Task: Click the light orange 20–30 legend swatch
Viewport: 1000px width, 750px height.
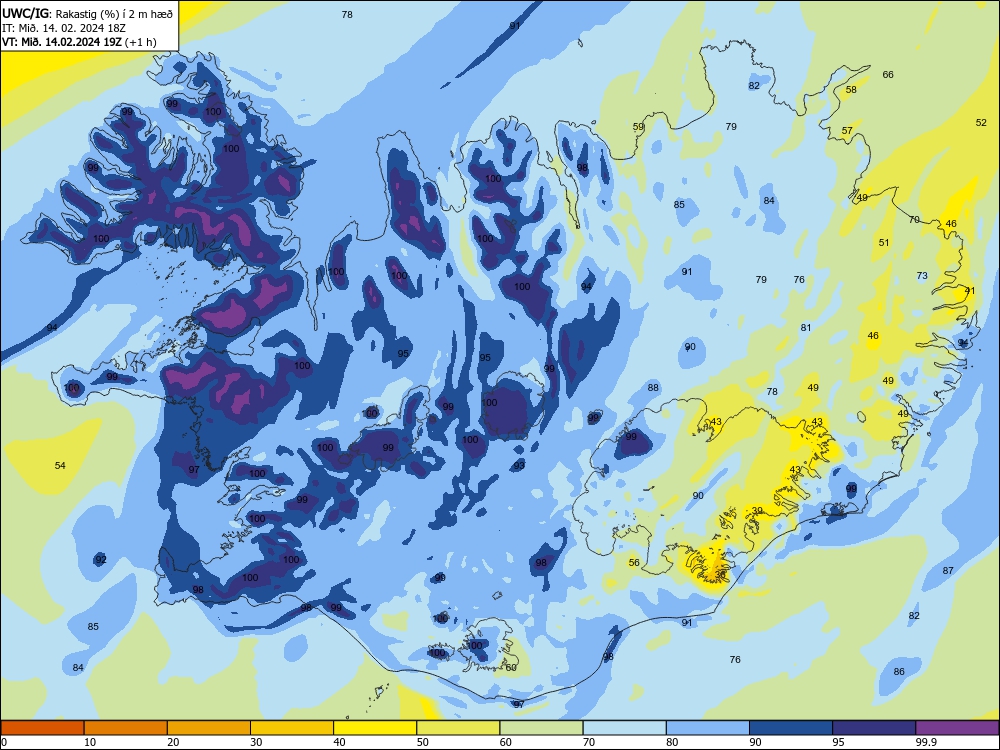Action: (209, 728)
